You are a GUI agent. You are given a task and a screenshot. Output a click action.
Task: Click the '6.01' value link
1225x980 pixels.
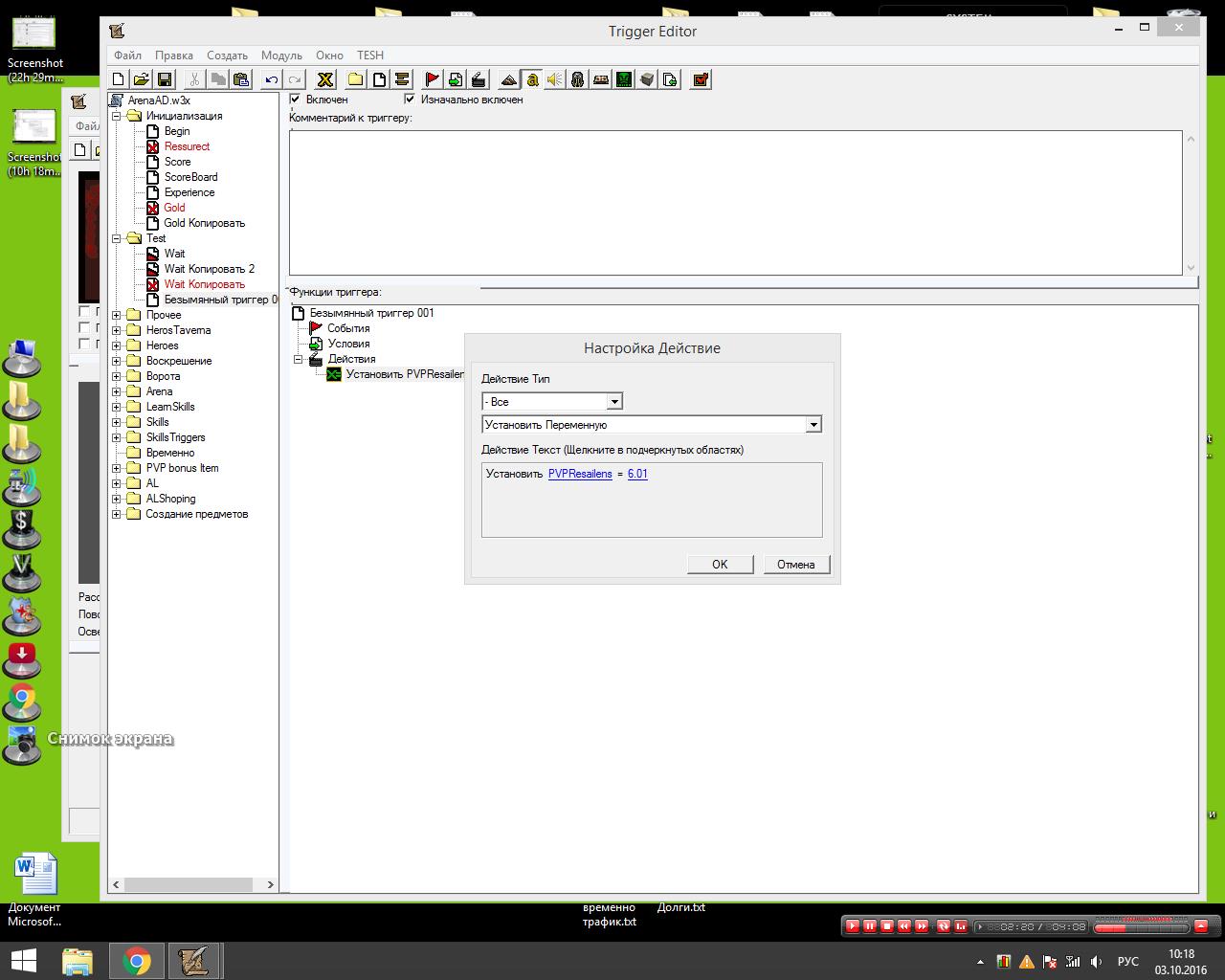click(637, 474)
